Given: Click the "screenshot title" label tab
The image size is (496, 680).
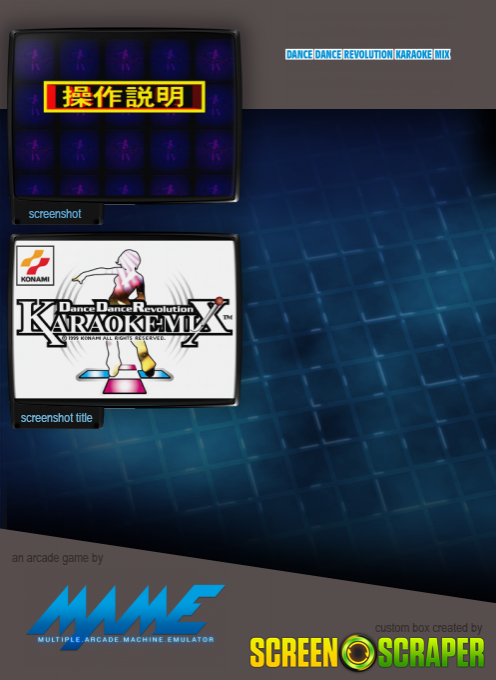Looking at the screenshot, I should pyautogui.click(x=57, y=418).
